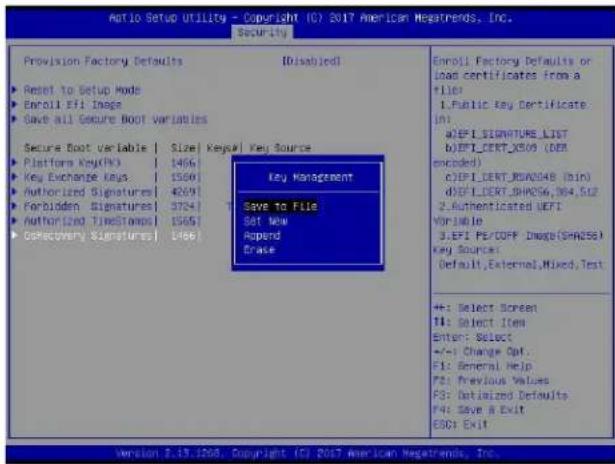
Task: Open the Authorized TimeStamps entry
Action: 88,221
